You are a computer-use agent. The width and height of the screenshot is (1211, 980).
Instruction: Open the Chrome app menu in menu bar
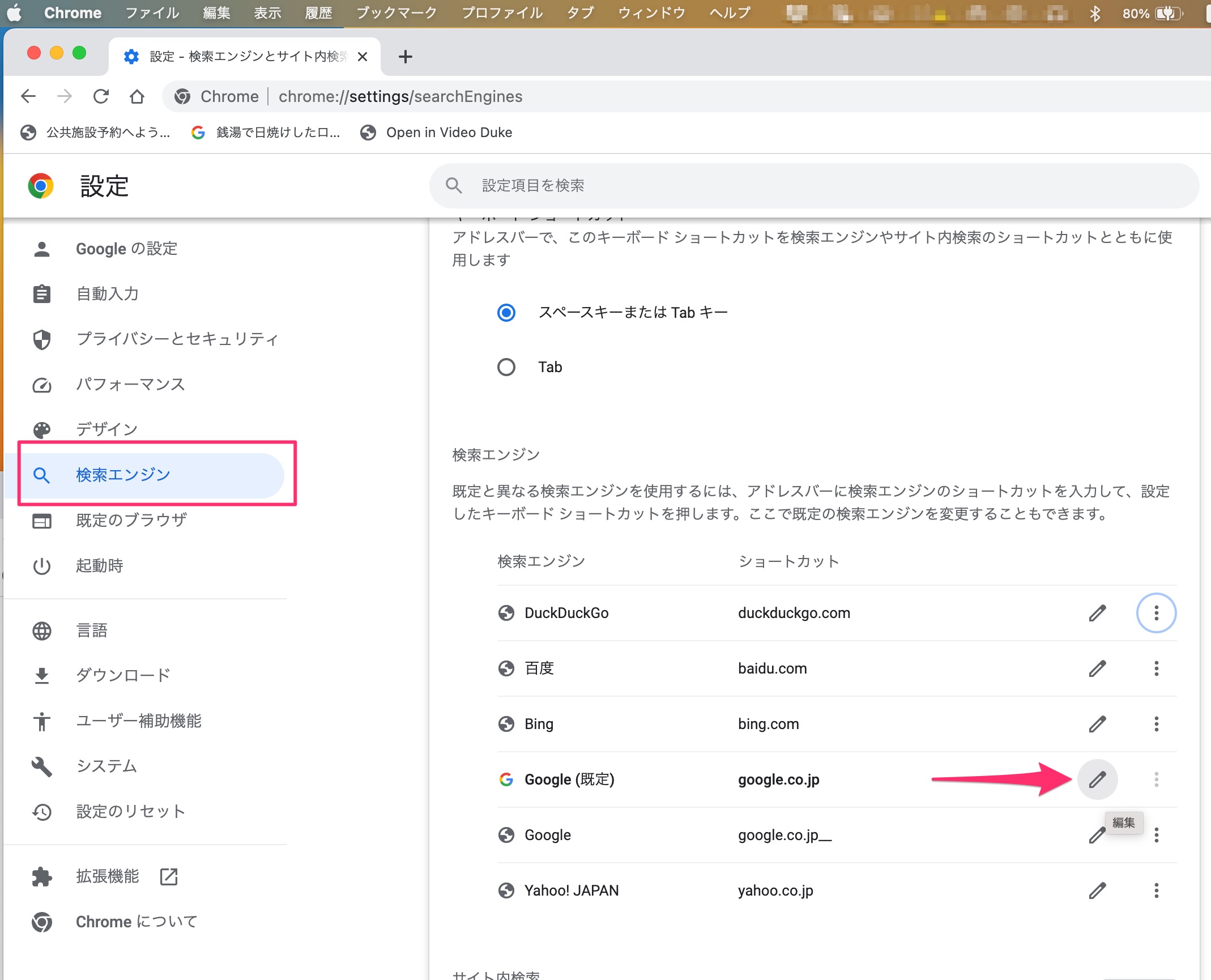tap(73, 12)
